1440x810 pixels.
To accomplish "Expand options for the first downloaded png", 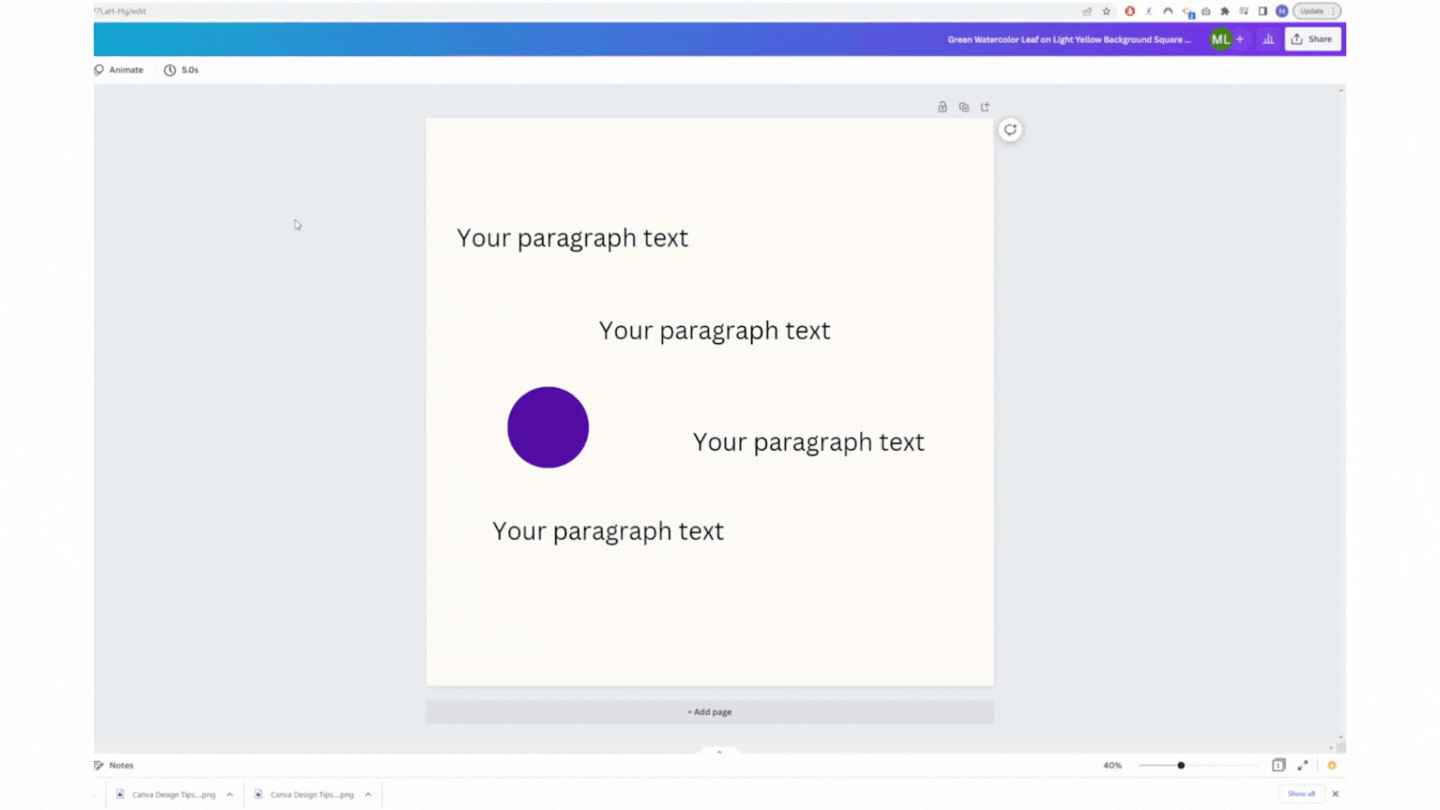I will point(230,795).
